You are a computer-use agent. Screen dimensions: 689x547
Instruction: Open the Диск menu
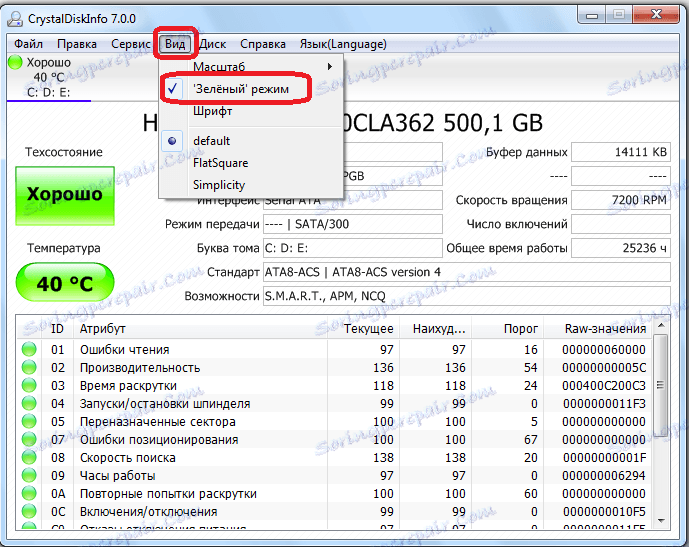(x=213, y=44)
